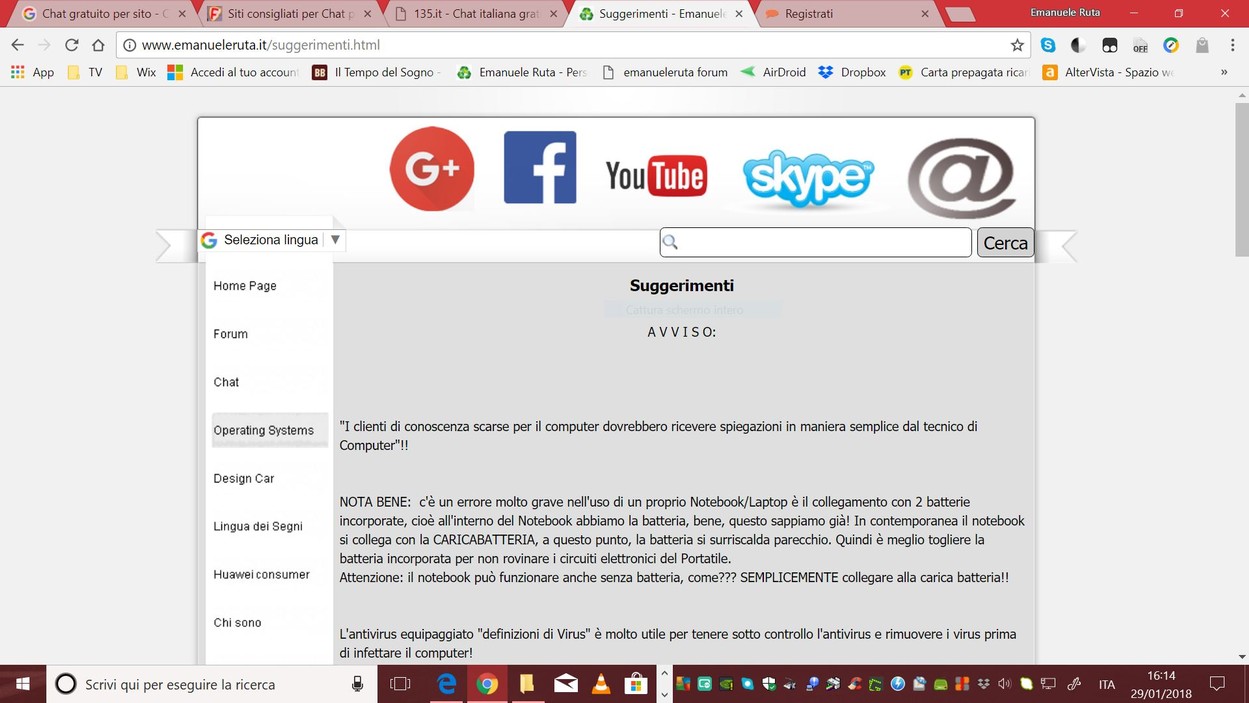Open the Chat sidebar menu item
The width and height of the screenshot is (1249, 703).
(227, 382)
